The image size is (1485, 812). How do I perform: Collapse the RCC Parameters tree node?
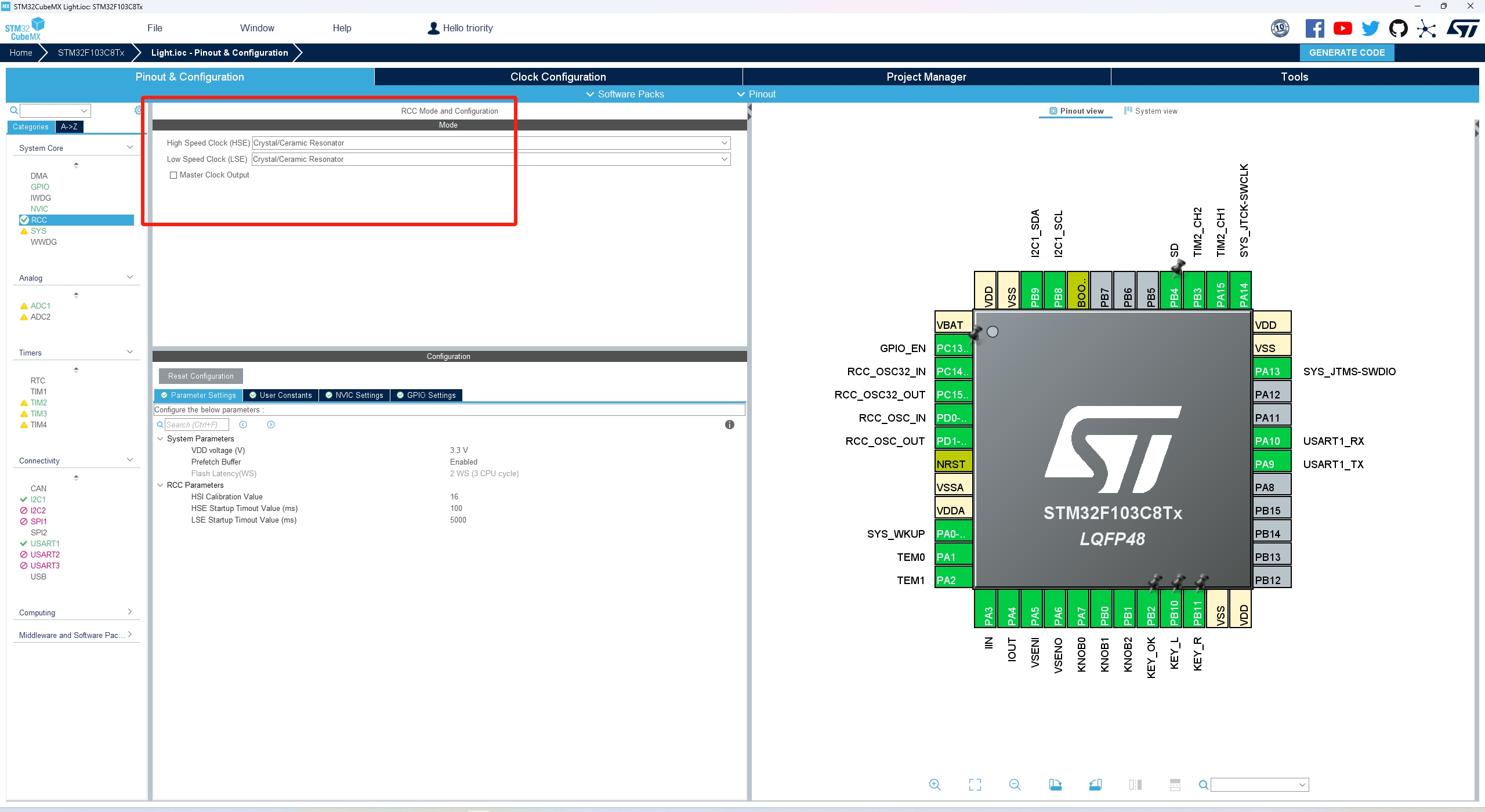(x=160, y=485)
